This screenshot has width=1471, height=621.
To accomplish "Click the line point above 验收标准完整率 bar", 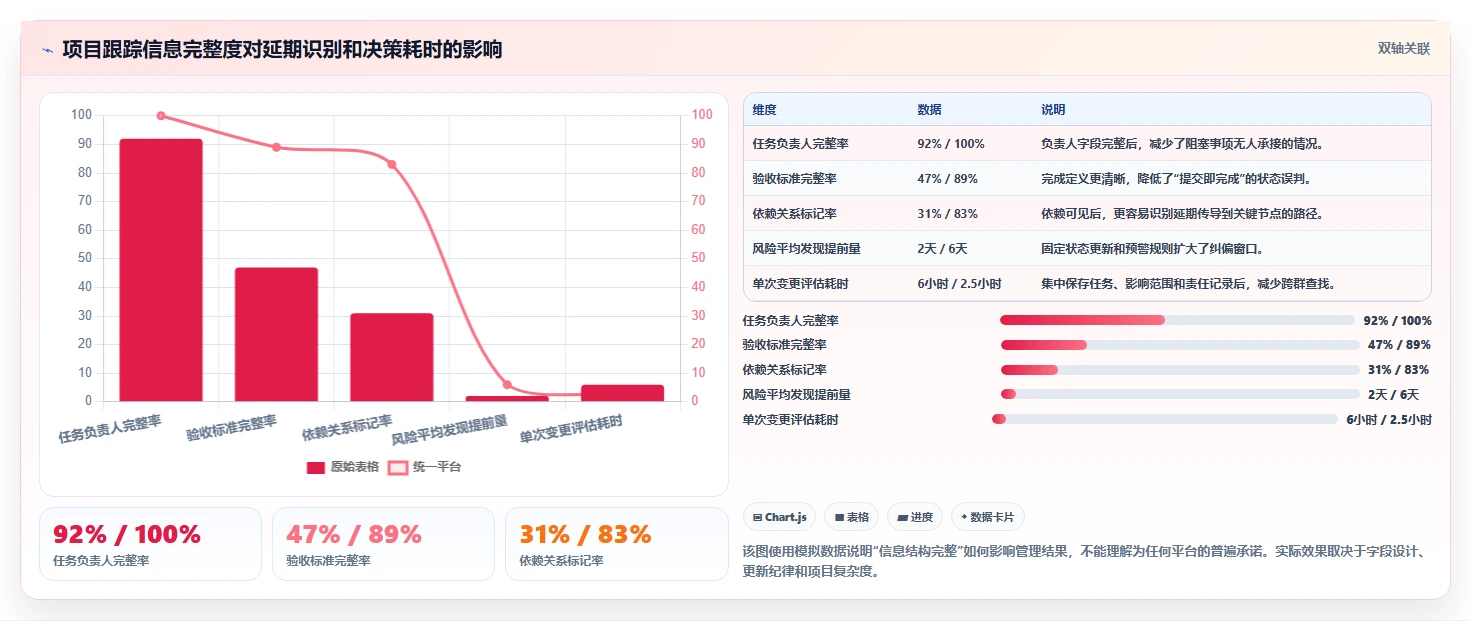I will pos(276,147).
